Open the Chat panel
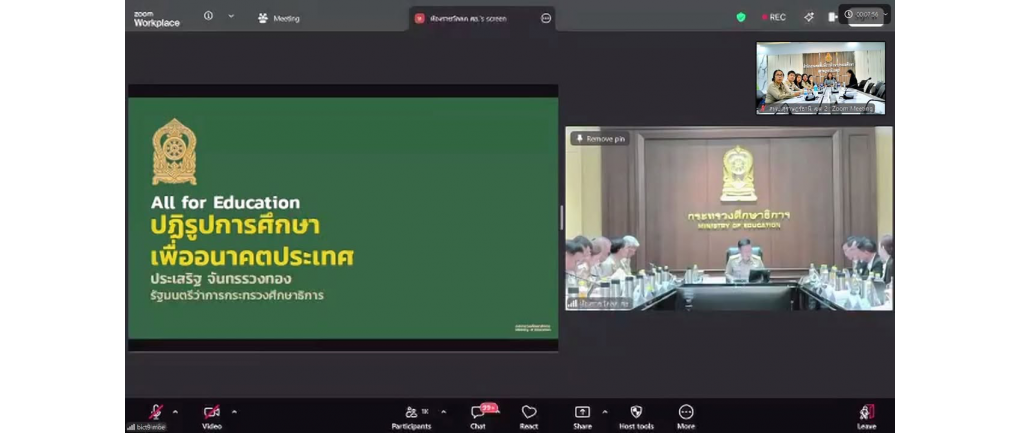The width and height of the screenshot is (1020, 433). (479, 413)
